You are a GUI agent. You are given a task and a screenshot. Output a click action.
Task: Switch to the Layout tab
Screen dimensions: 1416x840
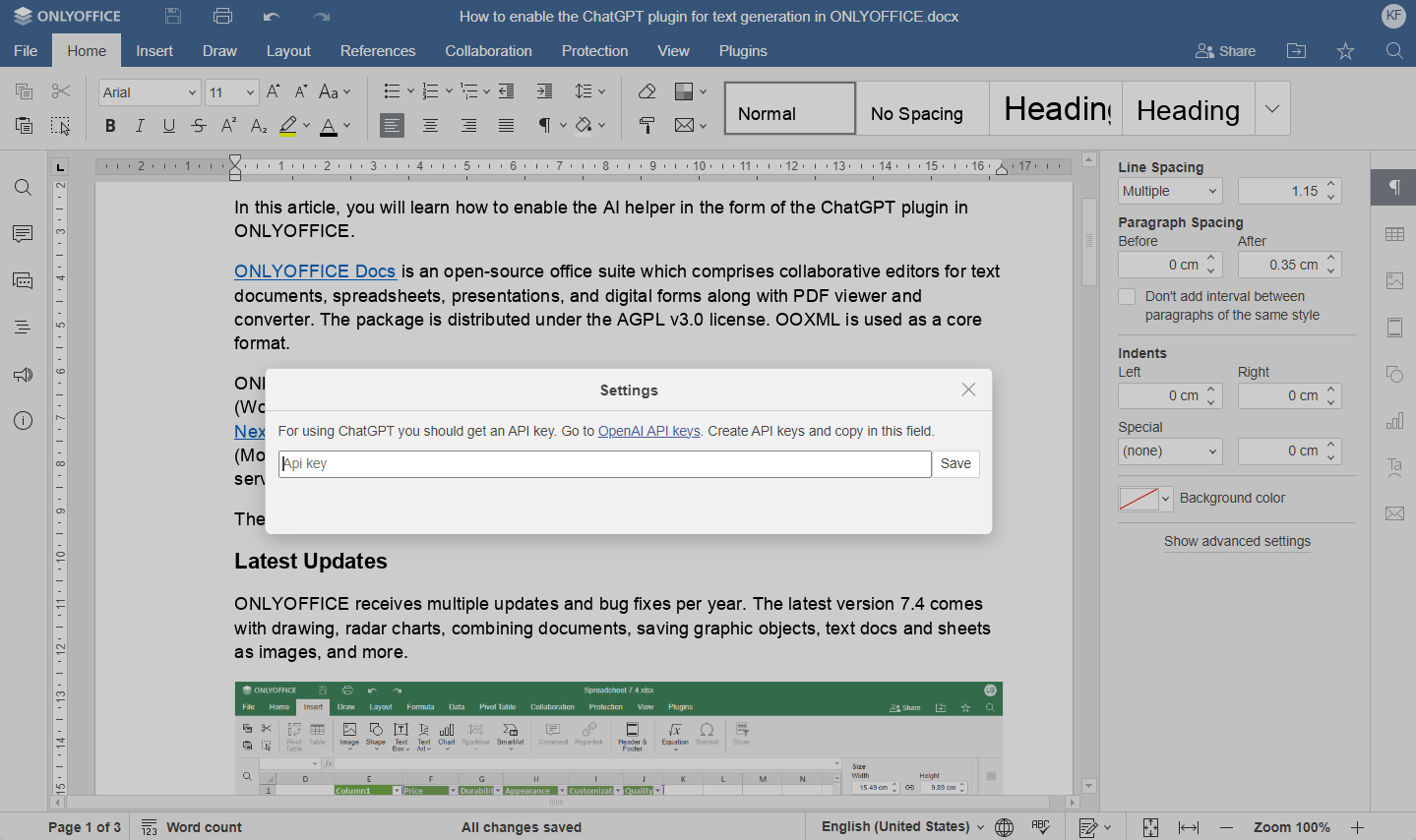pyautogui.click(x=288, y=51)
